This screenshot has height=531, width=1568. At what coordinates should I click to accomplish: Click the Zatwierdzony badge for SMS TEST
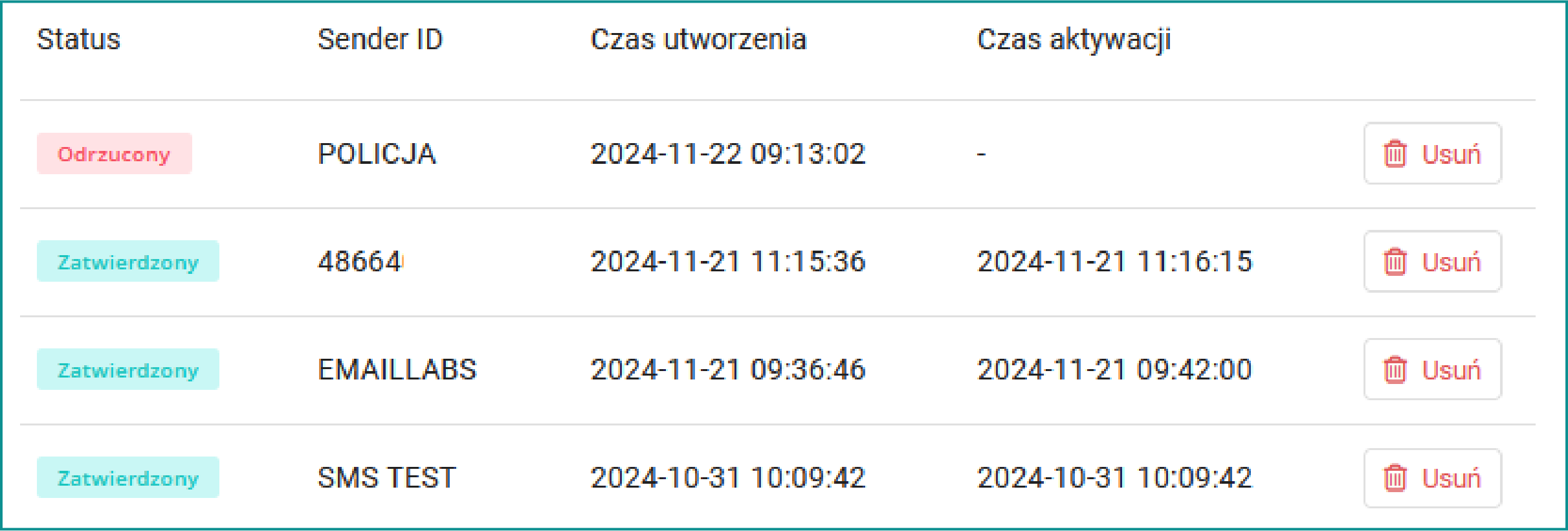127,478
